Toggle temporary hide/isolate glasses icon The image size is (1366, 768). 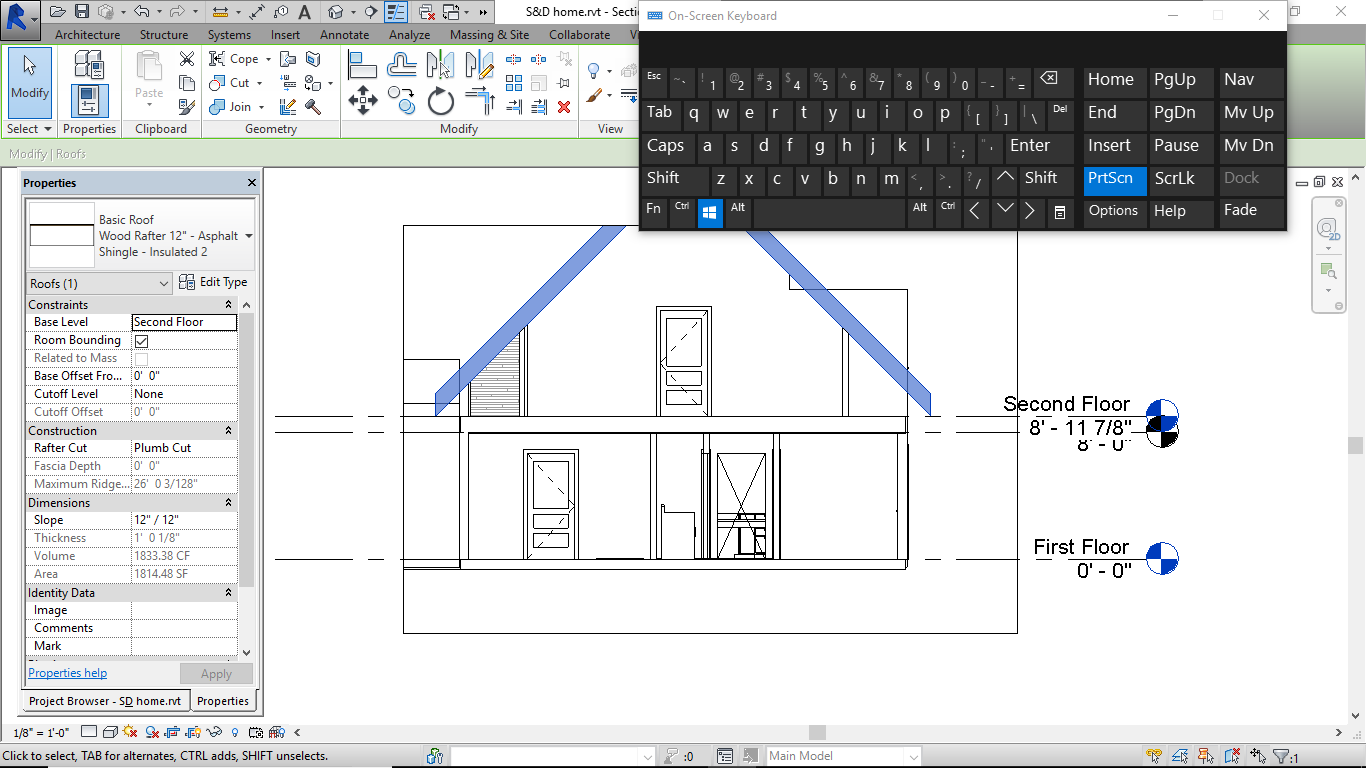click(214, 732)
